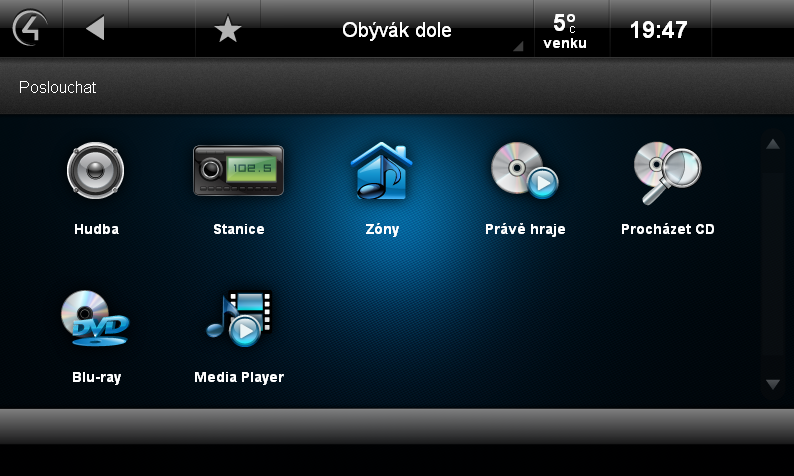The width and height of the screenshot is (794, 476).
Task: Click the scroll down arrow
Action: click(x=773, y=384)
